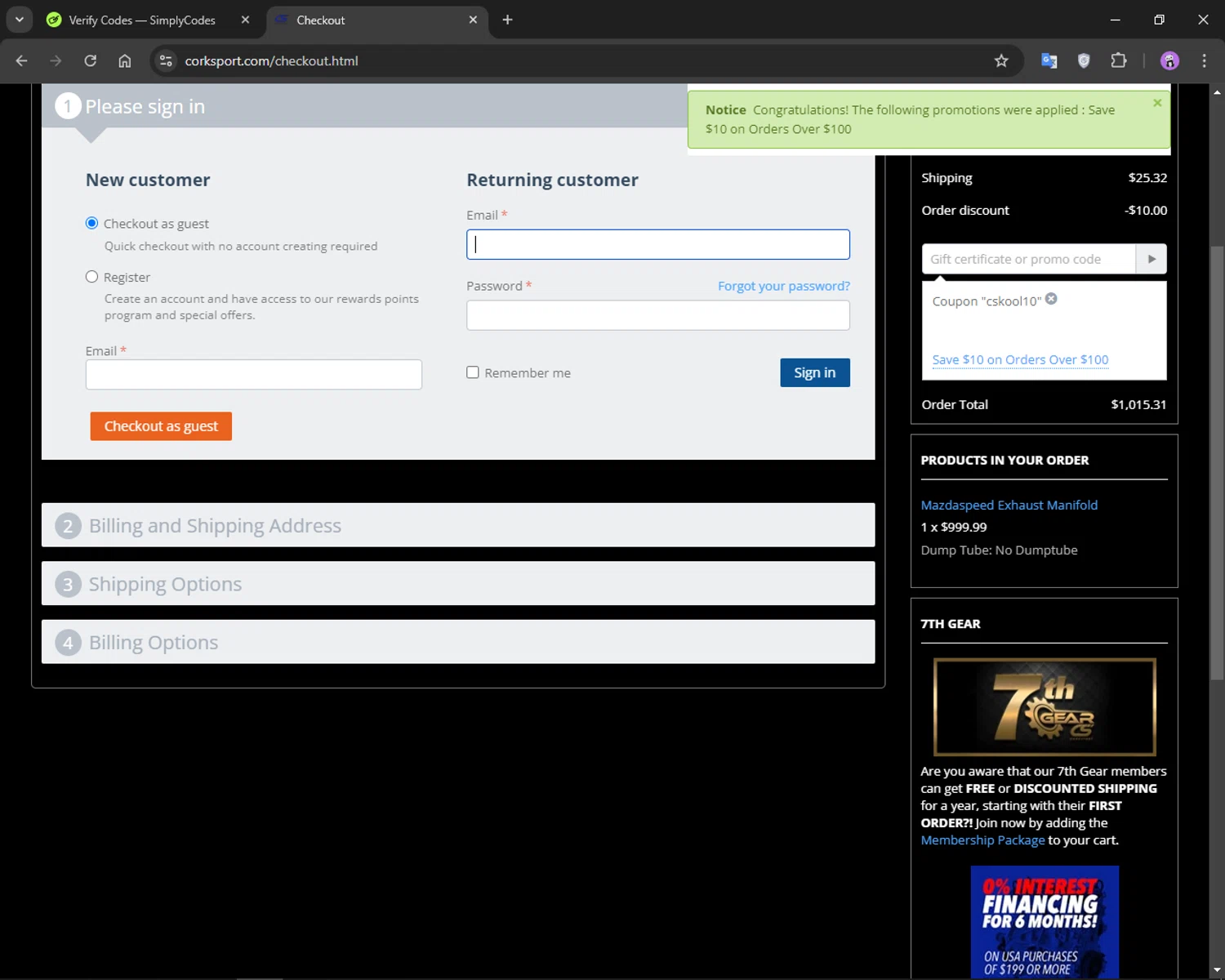Image resolution: width=1225 pixels, height=980 pixels.
Task: Open the Chrome three-dot menu
Action: coord(1204,60)
